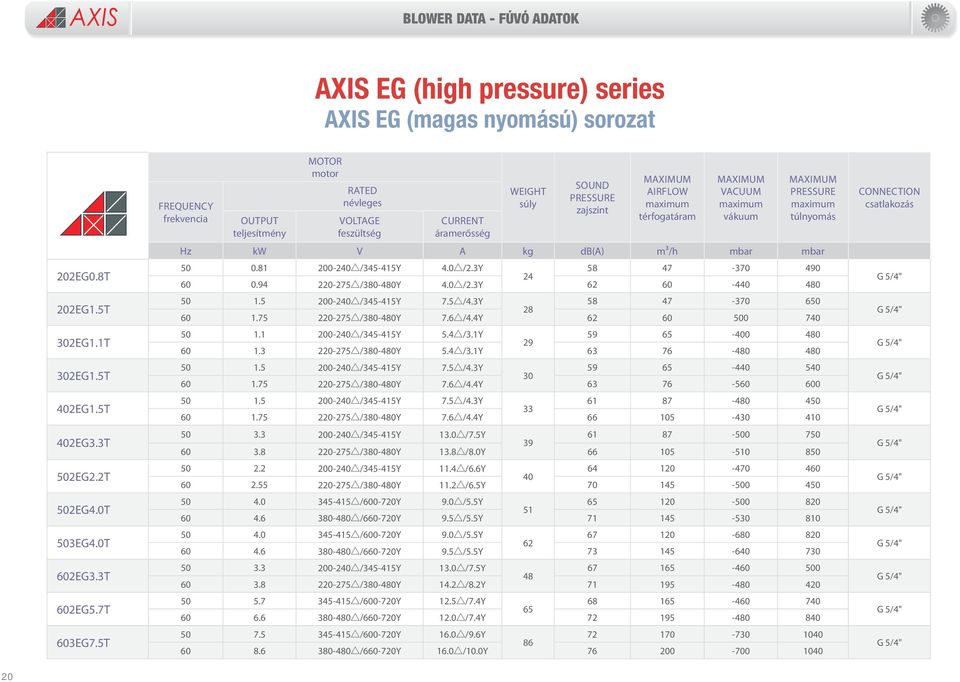960x682 pixels.
Task: Click the 0.81 kW output value
Action: [259, 268]
